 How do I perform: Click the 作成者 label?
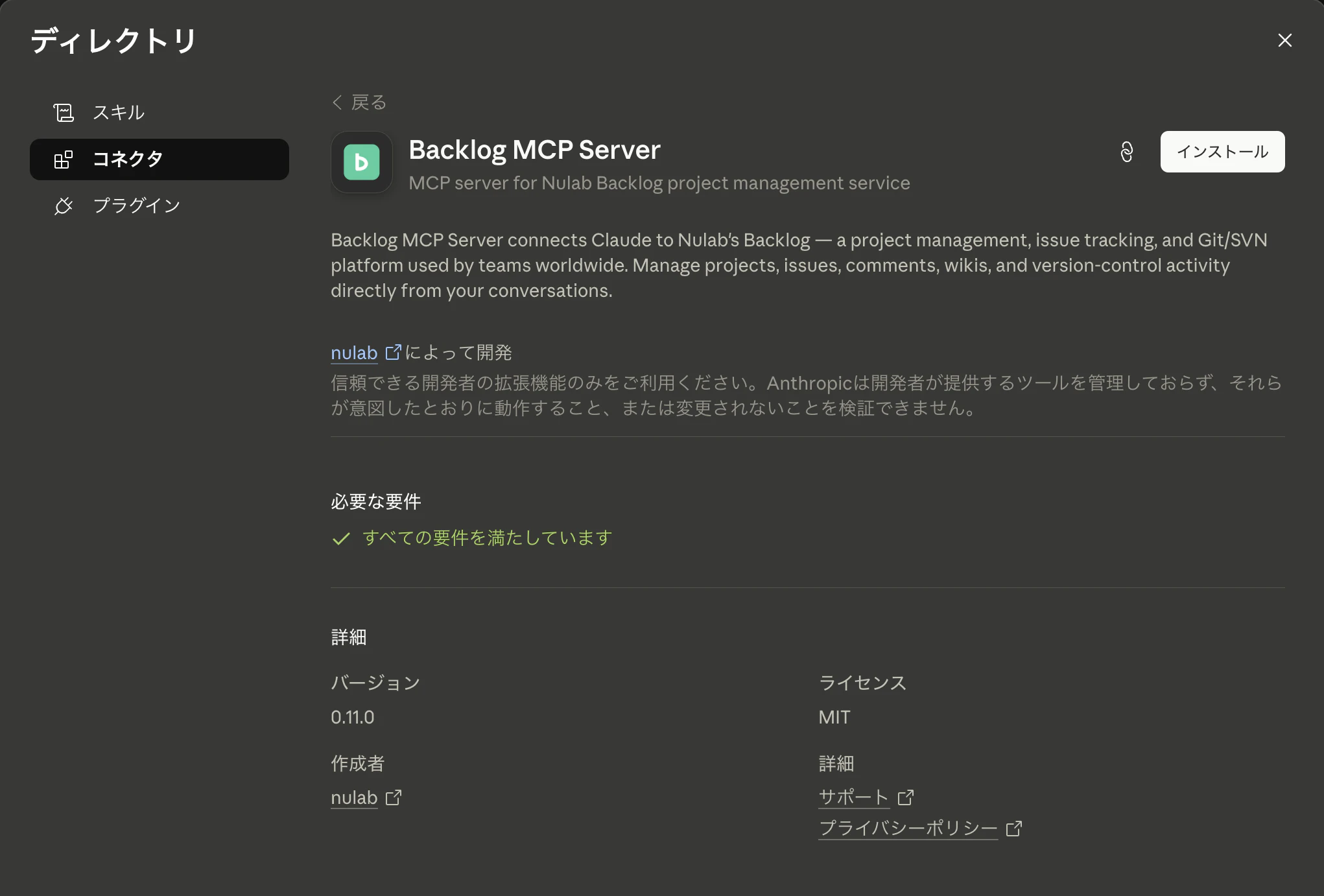pyautogui.click(x=358, y=763)
